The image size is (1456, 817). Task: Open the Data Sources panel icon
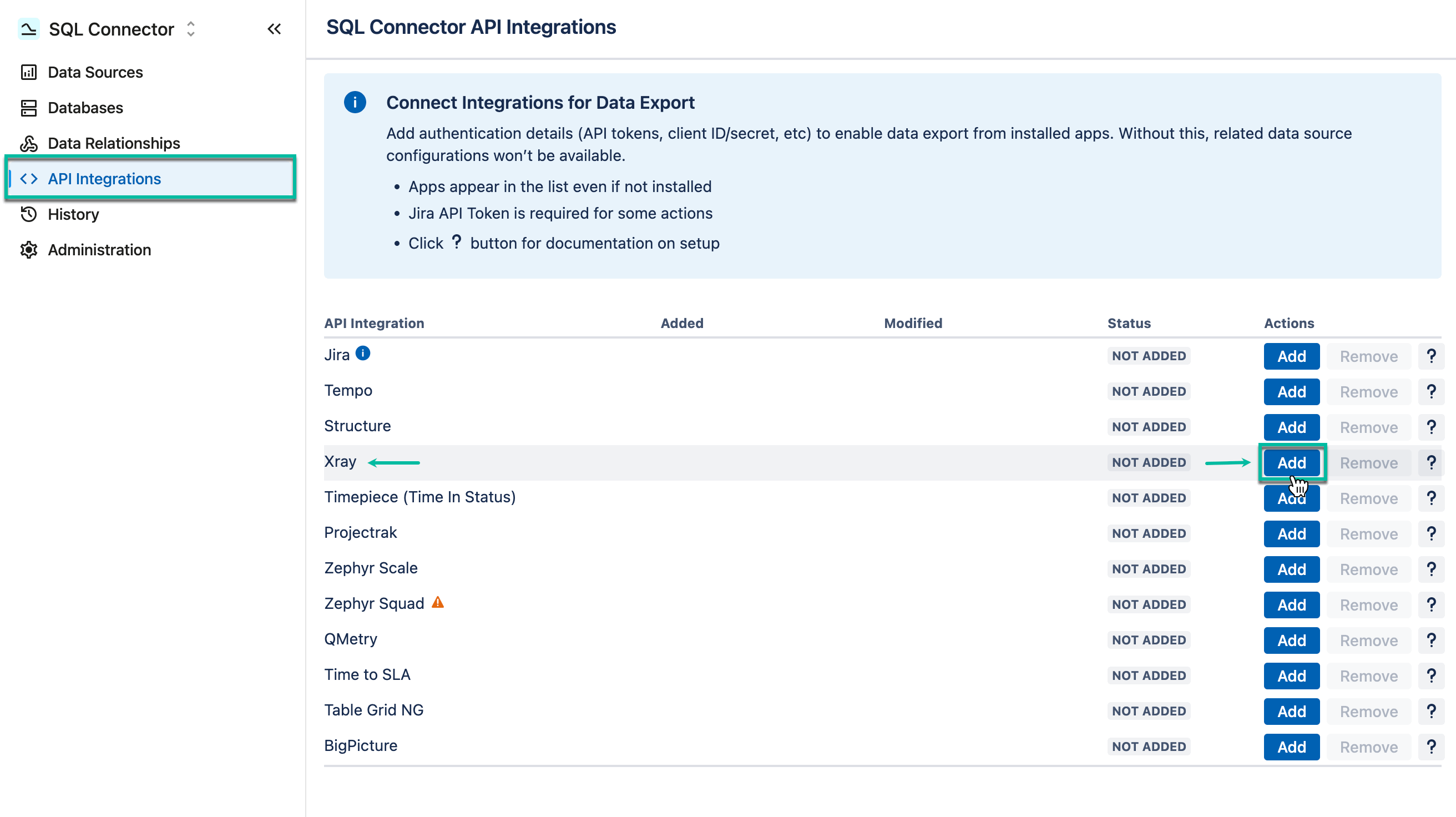point(29,72)
